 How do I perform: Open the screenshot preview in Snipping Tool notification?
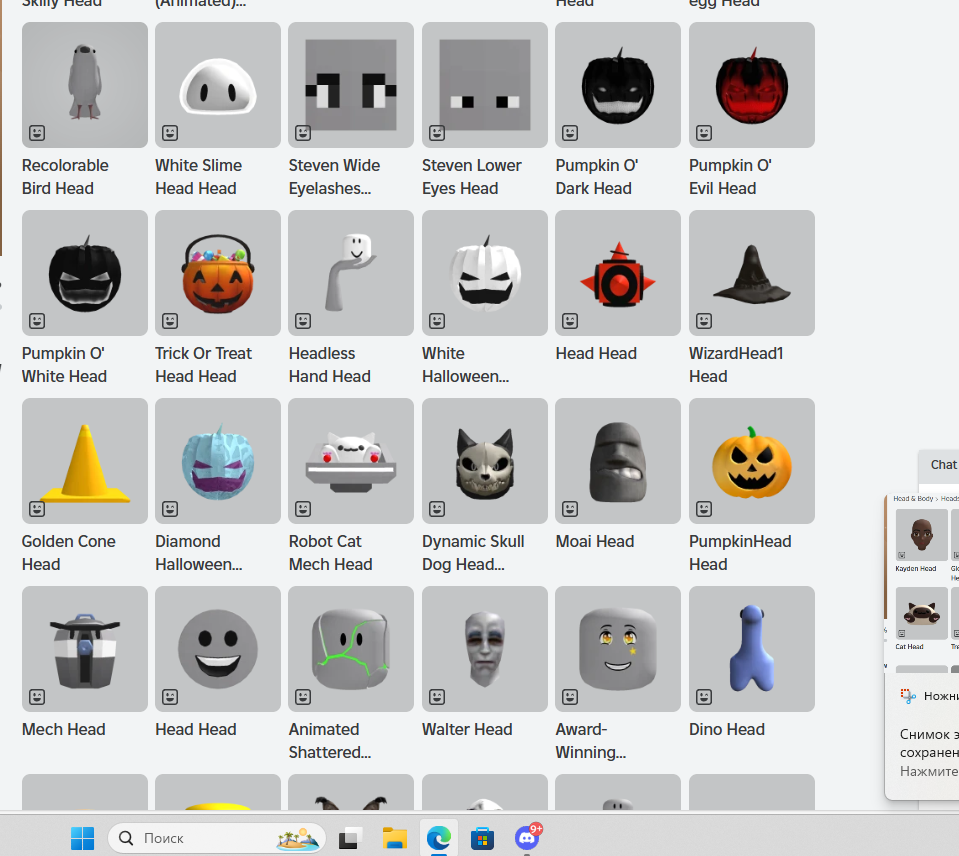(x=922, y=583)
